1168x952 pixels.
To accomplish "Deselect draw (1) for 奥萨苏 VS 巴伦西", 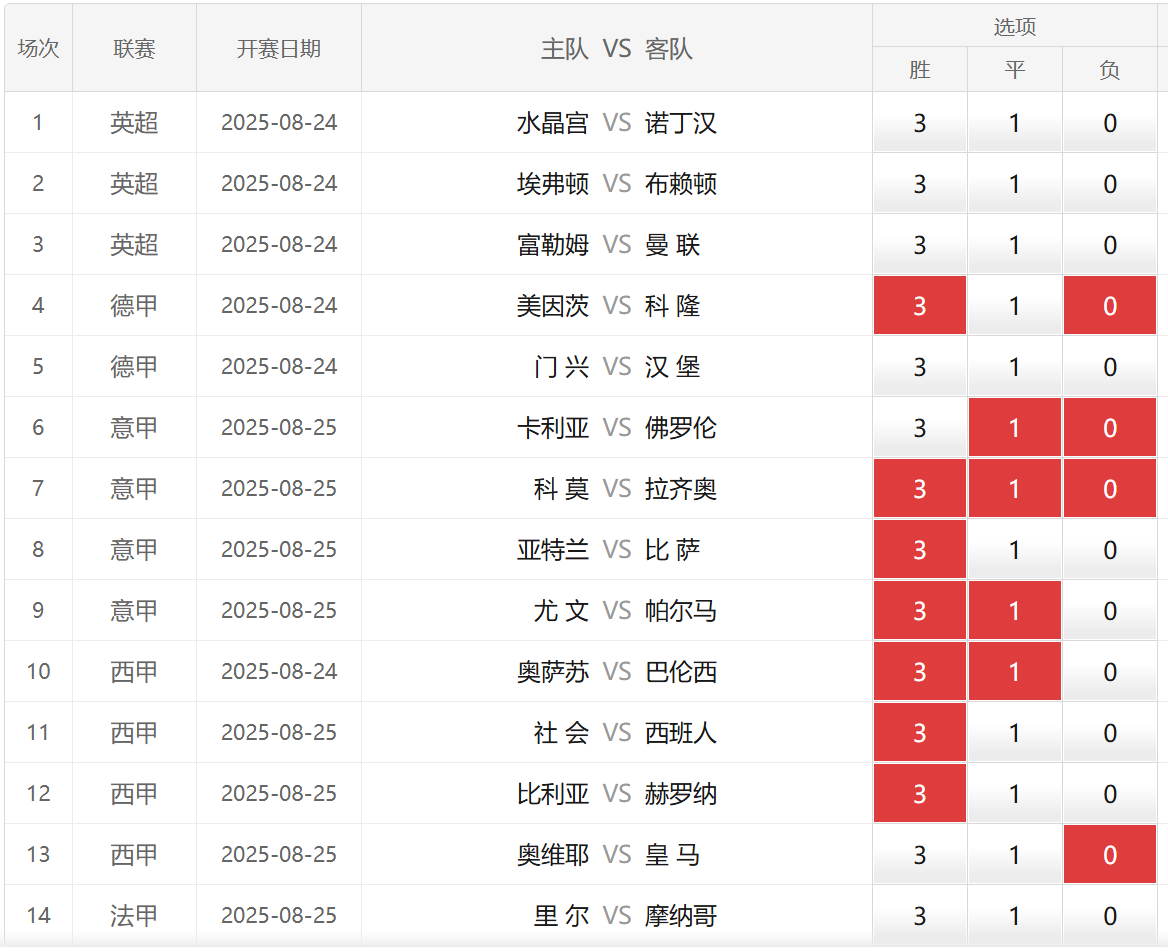I will [1015, 672].
